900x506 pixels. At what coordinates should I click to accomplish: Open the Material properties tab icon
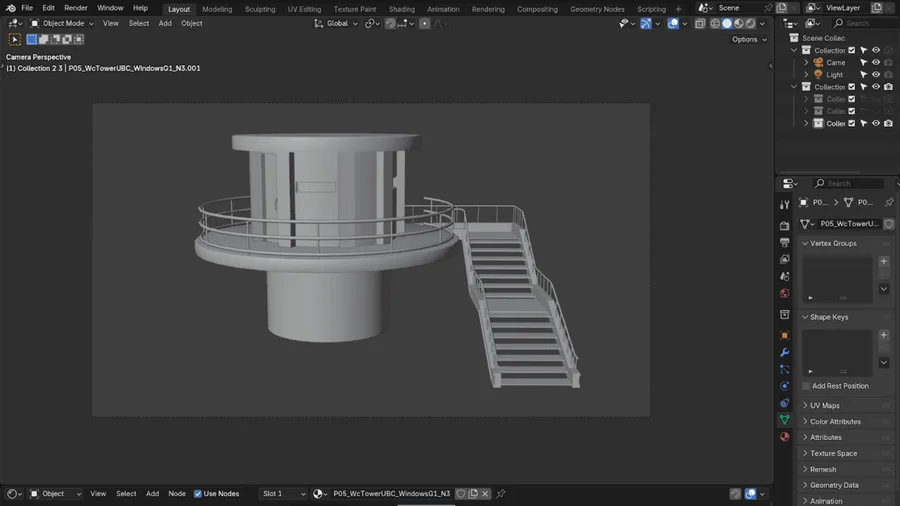click(785, 437)
